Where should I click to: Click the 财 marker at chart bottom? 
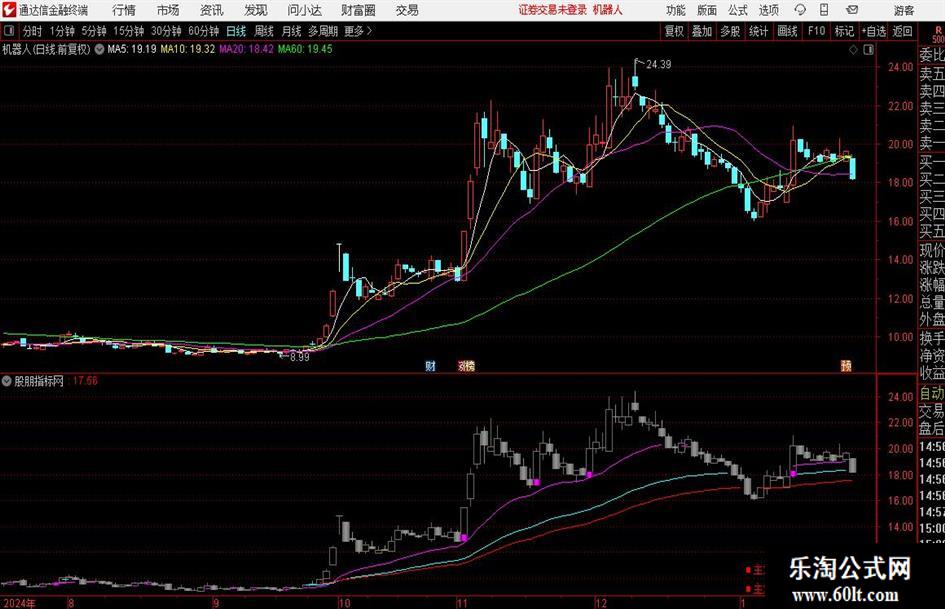coord(430,365)
